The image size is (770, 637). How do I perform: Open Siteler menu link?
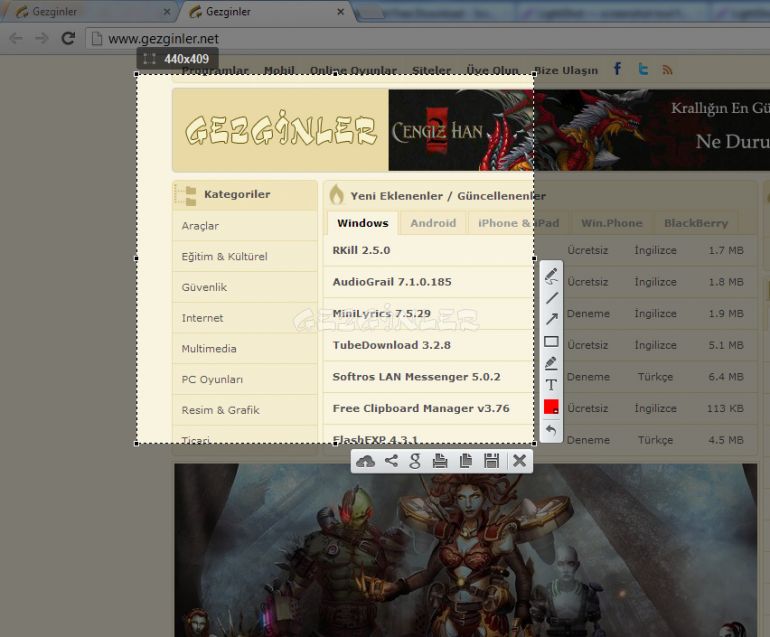tap(432, 70)
